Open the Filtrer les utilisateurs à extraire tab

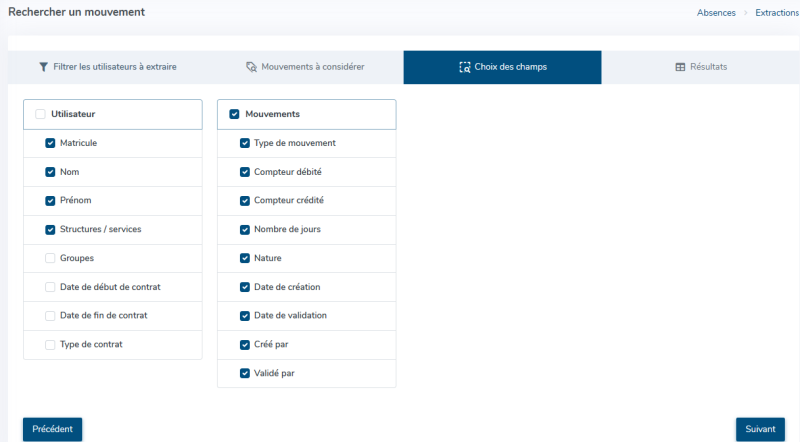click(107, 67)
